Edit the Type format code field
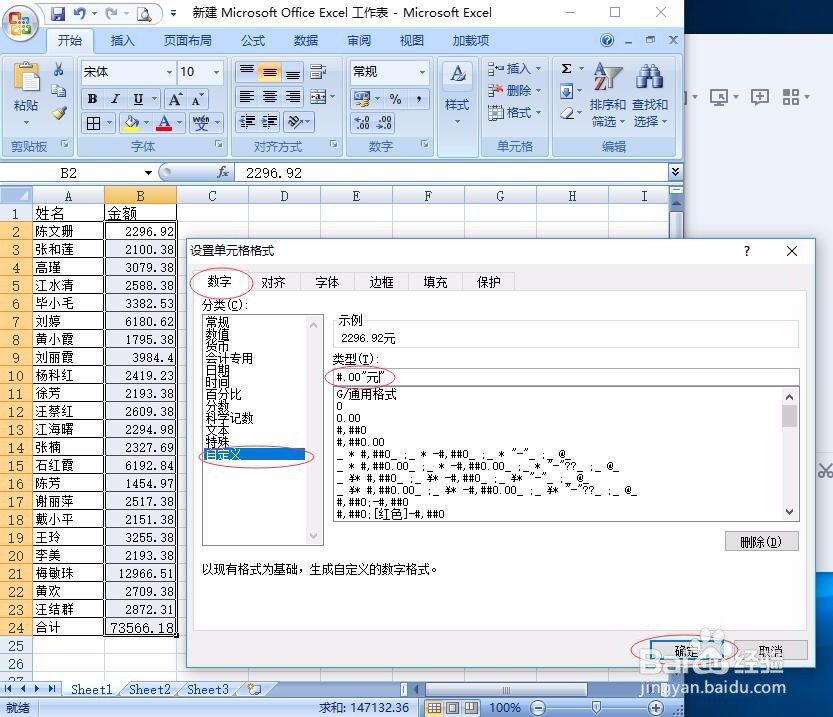Viewport: 833px width, 717px height. [566, 377]
